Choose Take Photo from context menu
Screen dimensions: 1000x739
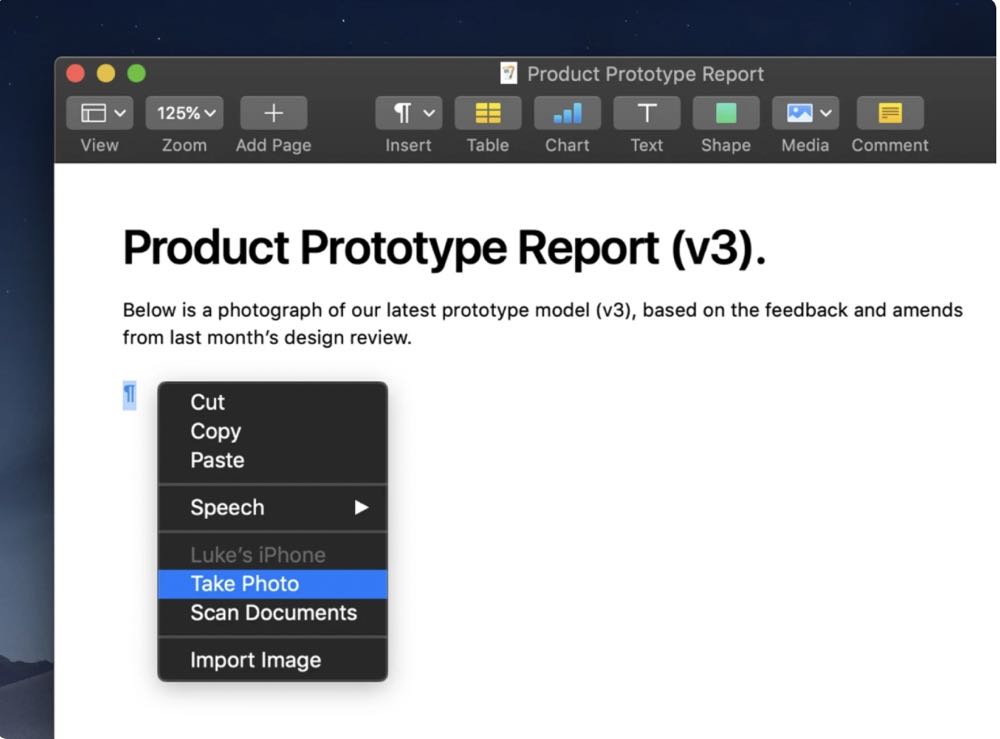coord(245,584)
